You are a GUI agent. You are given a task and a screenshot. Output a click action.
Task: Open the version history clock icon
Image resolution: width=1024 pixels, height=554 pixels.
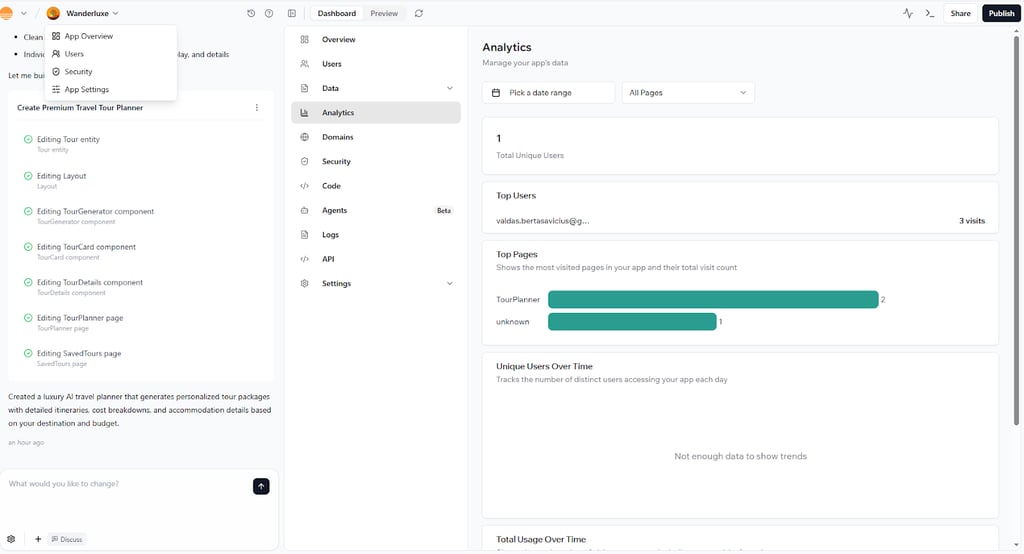coord(251,13)
